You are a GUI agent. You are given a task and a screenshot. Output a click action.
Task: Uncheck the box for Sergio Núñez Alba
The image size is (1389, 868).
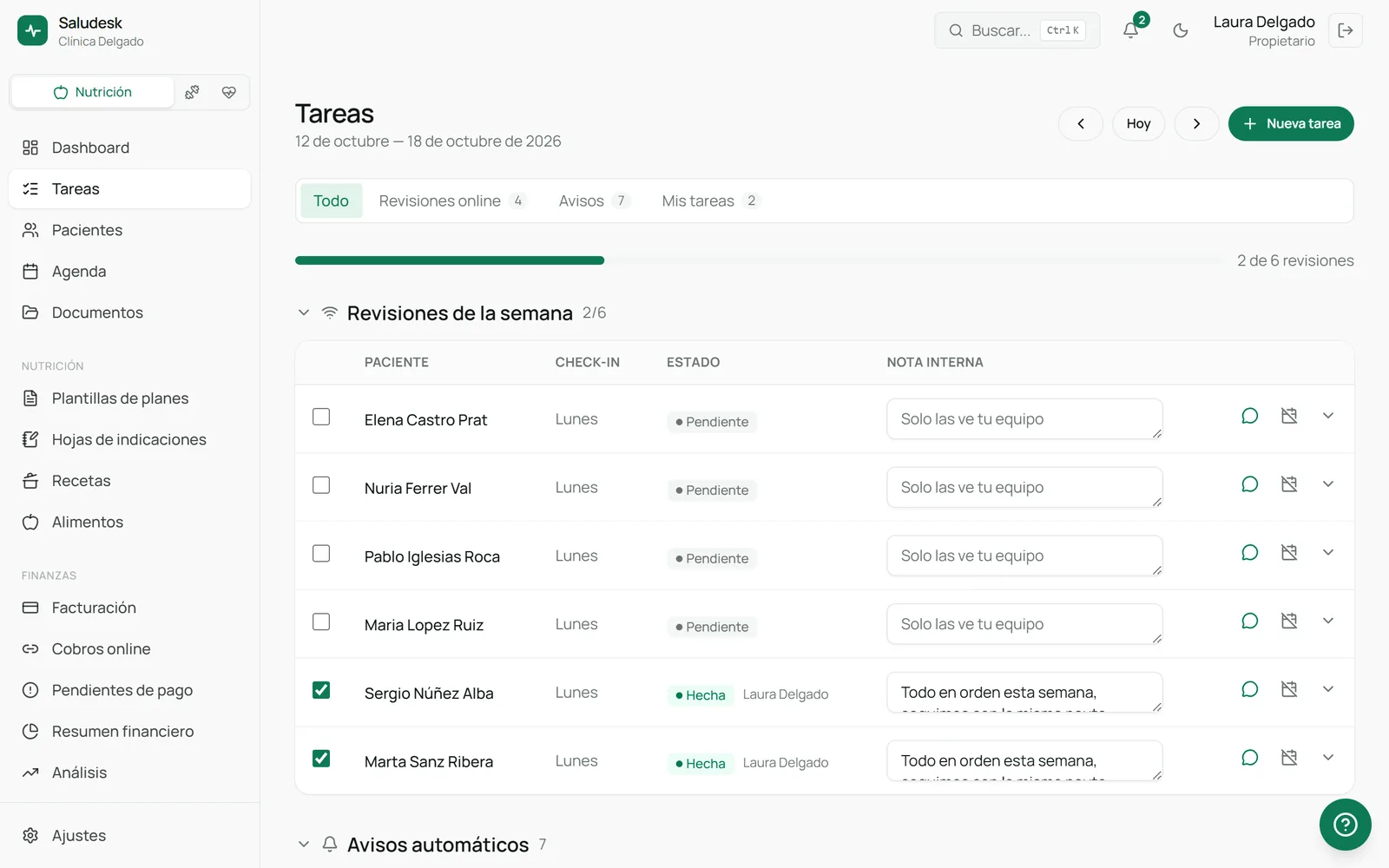tap(321, 690)
